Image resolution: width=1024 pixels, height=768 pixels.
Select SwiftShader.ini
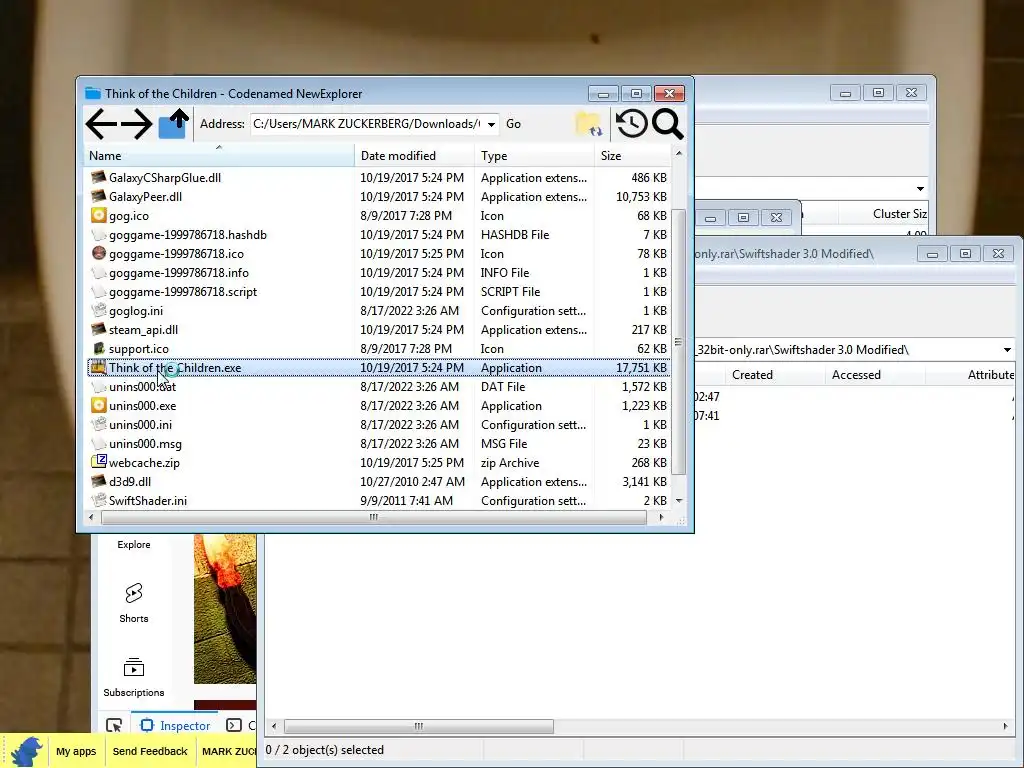point(148,500)
